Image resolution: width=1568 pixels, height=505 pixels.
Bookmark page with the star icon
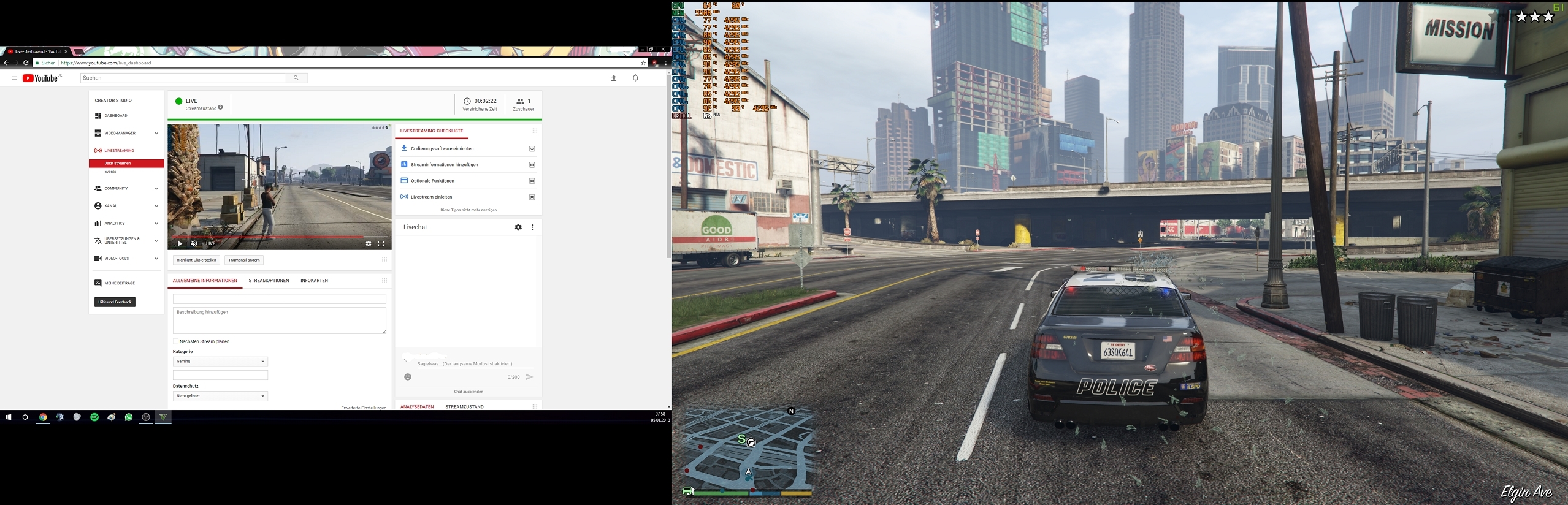[x=643, y=63]
